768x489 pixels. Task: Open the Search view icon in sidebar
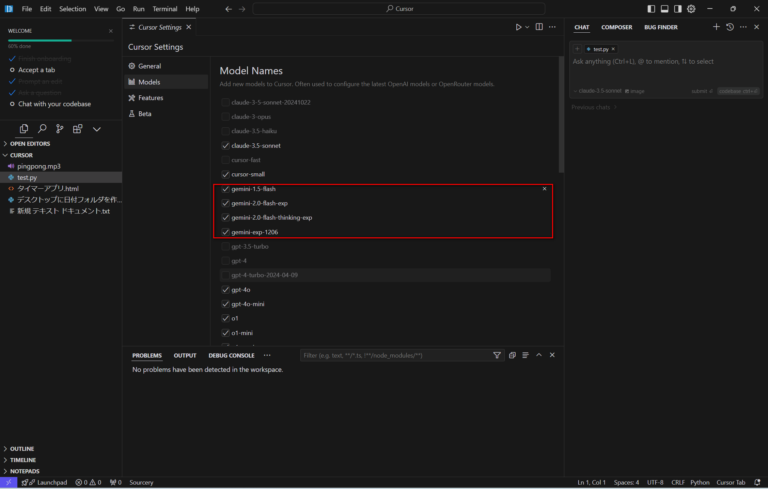pos(41,129)
